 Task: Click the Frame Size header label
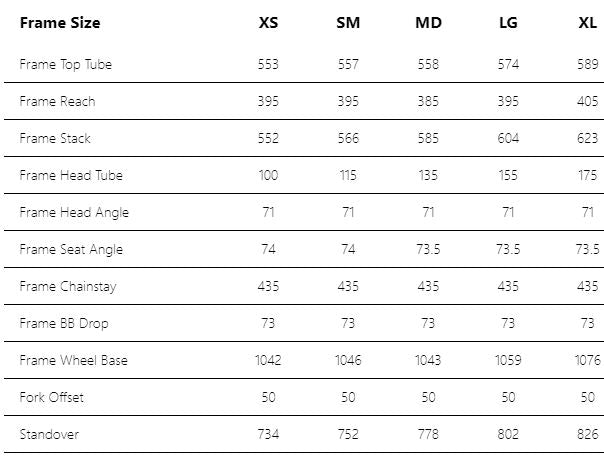60,23
